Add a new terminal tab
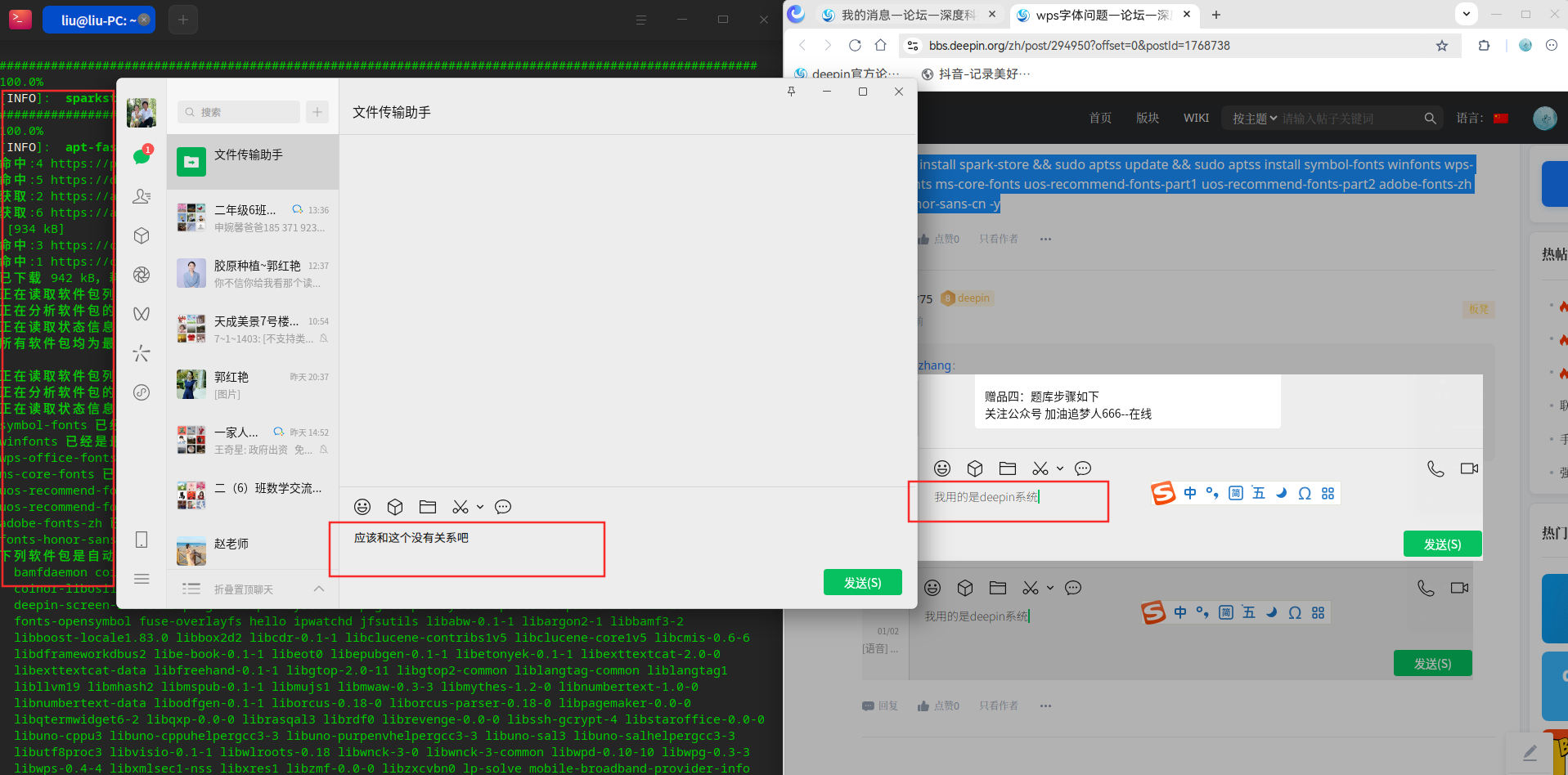 [x=183, y=20]
